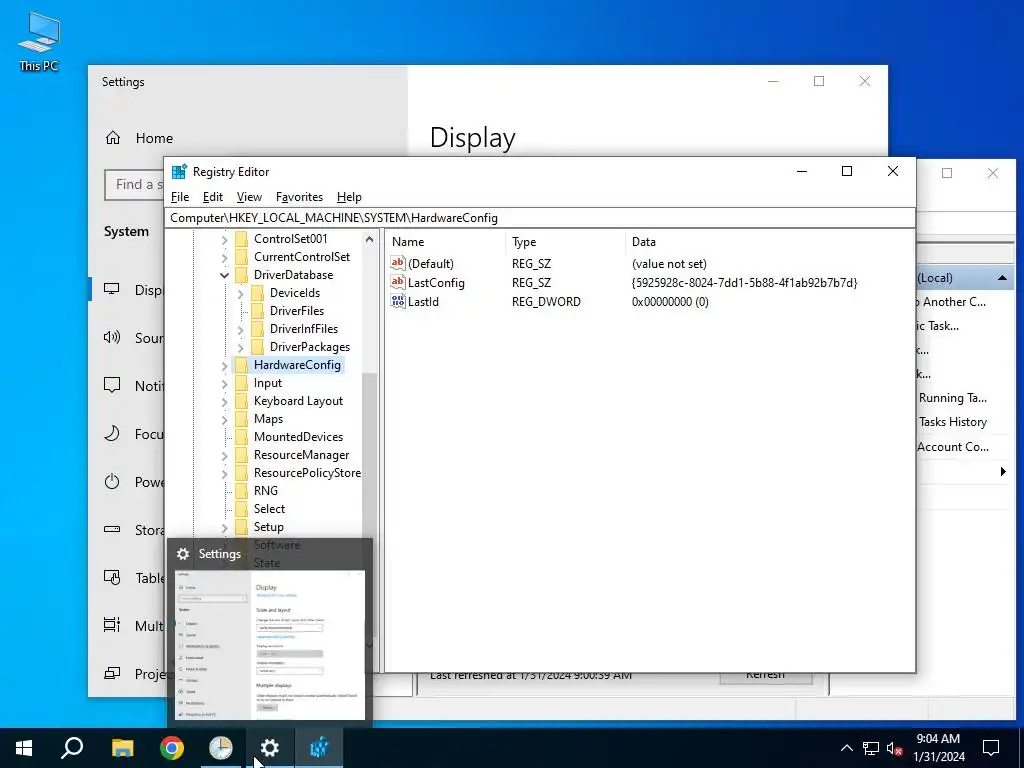Select the RNG folder icon

coord(242,490)
